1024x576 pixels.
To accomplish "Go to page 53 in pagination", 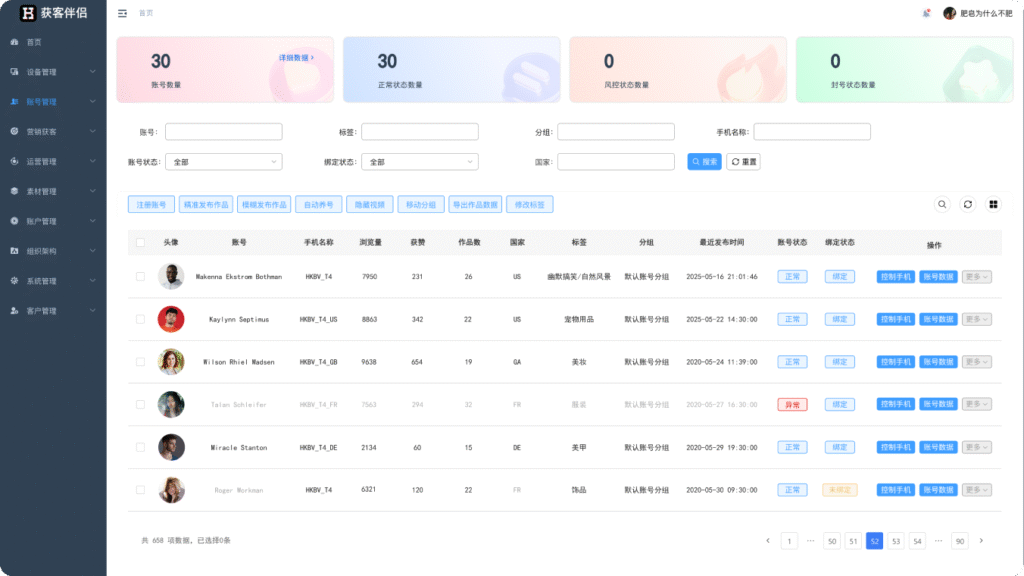I will 896,541.
